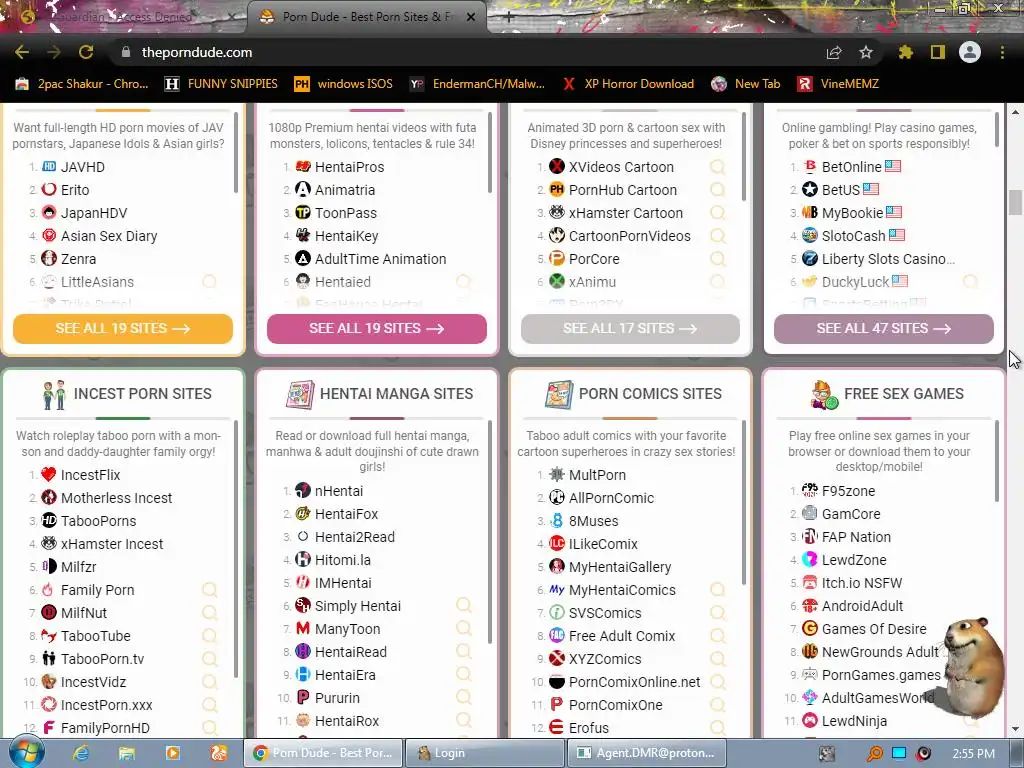Image resolution: width=1024 pixels, height=768 pixels.
Task: Open the BetOnline link
Action: point(851,167)
